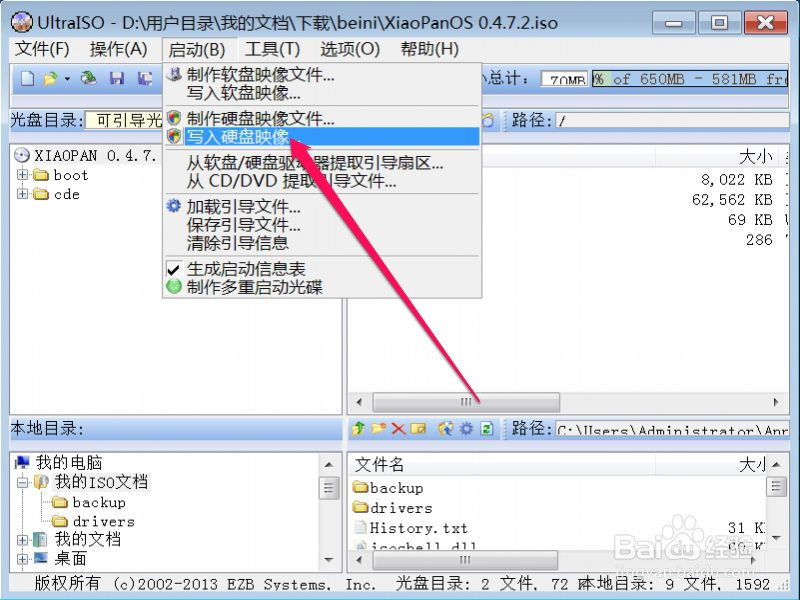Screen dimensions: 800x600
Task: Expand the boot folder tree node
Action: pyautogui.click(x=22, y=175)
